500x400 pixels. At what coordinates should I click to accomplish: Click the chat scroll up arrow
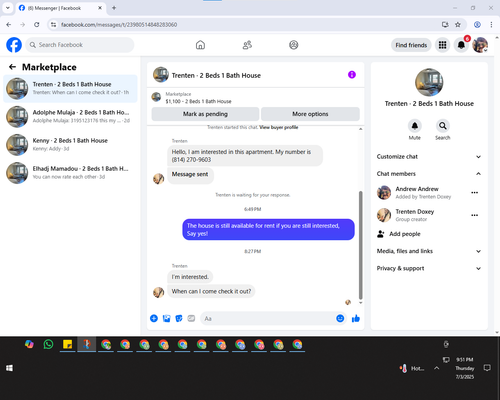pyautogui.click(x=360, y=129)
